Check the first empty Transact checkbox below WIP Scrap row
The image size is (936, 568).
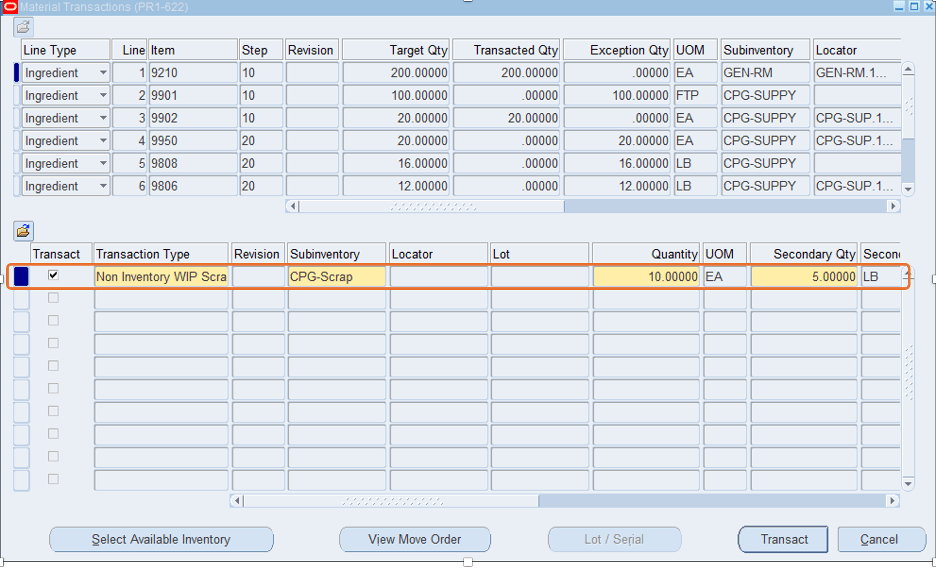tap(54, 298)
